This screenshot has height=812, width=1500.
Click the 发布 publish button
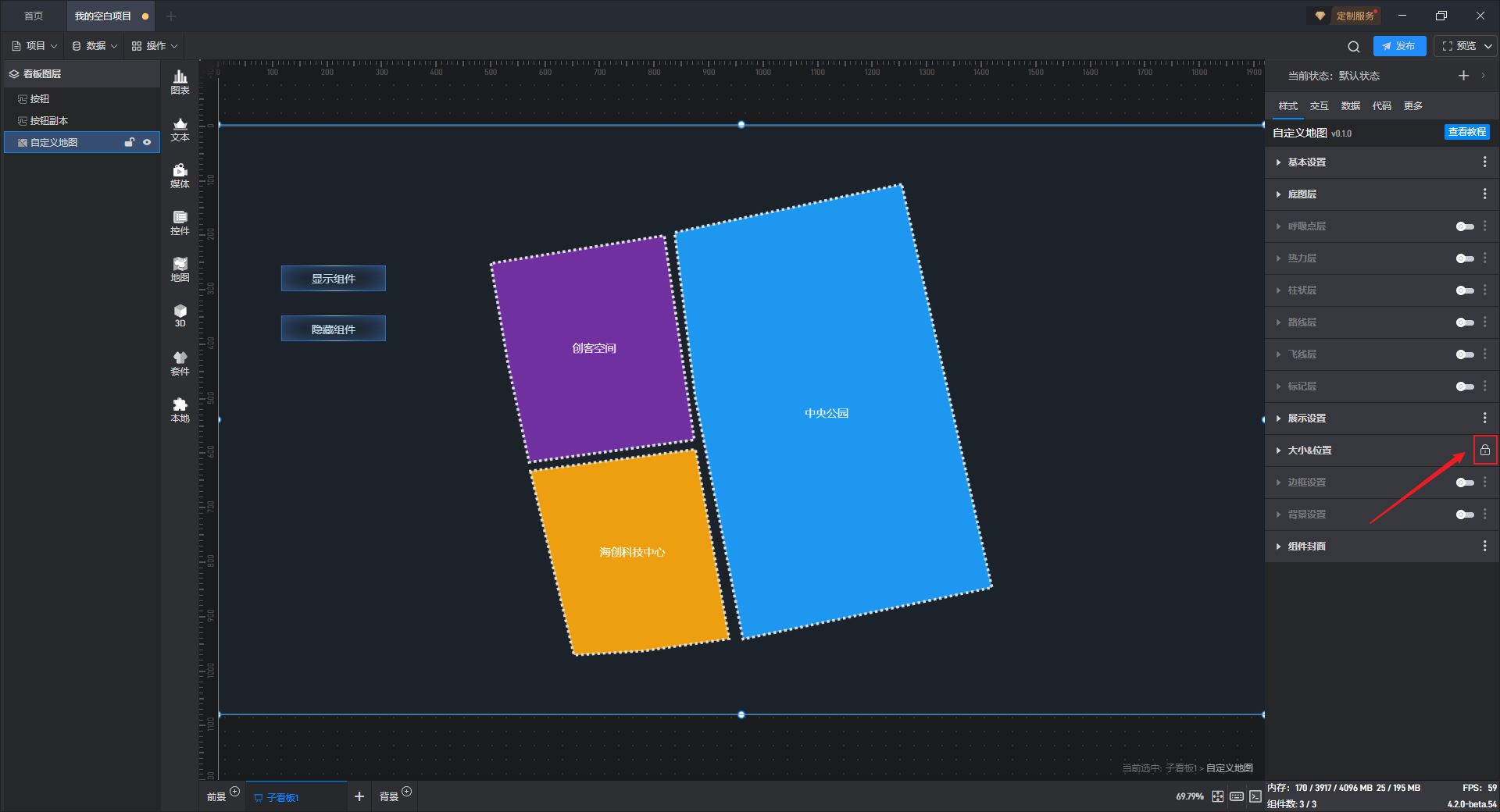1399,46
